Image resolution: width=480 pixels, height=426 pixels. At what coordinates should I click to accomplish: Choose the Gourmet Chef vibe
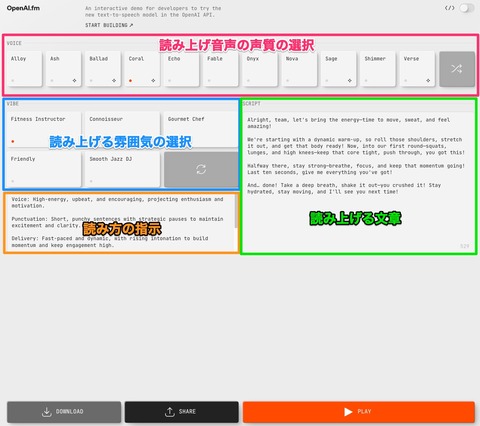click(201, 130)
